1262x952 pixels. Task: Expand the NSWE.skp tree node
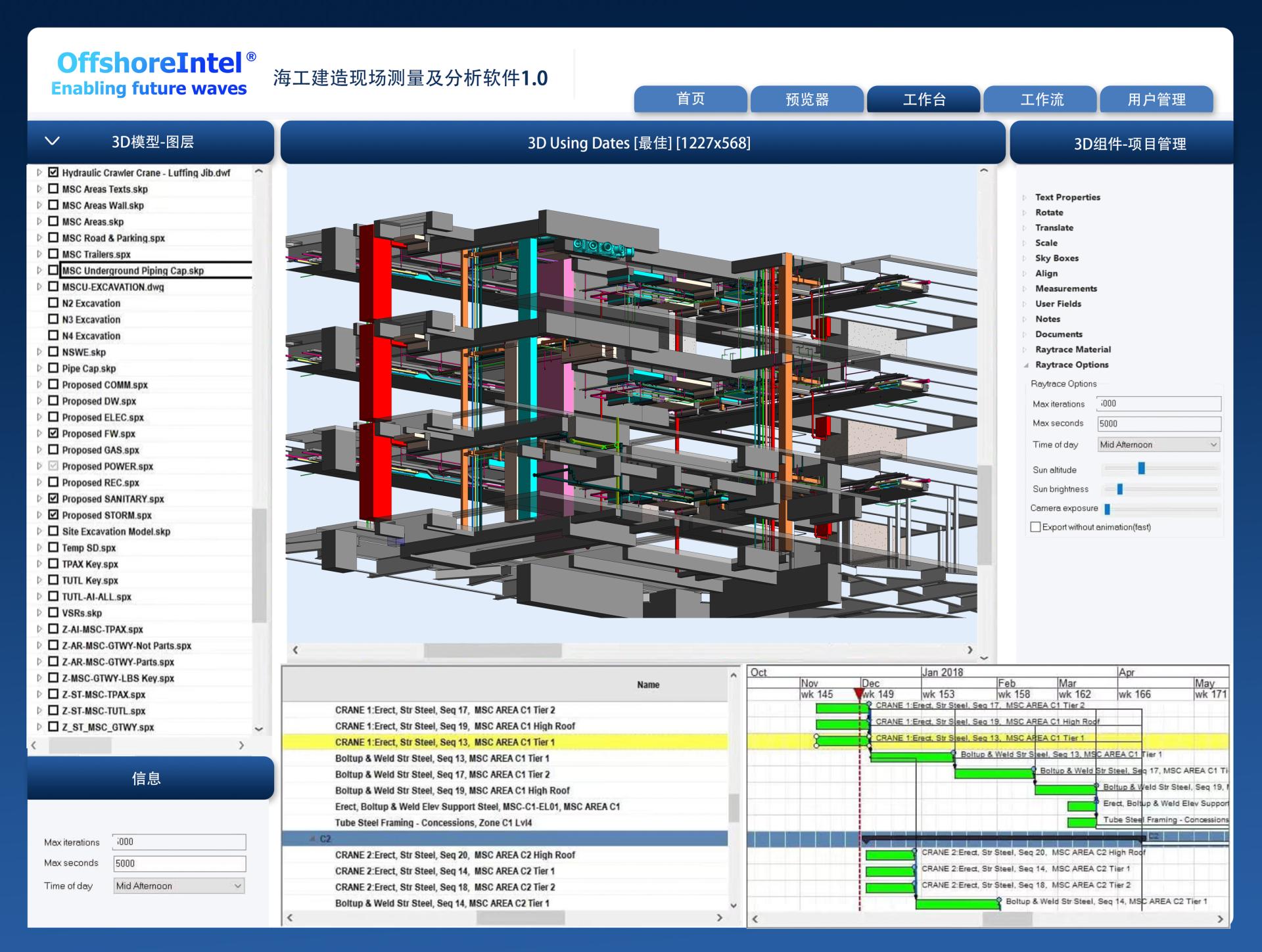point(39,352)
